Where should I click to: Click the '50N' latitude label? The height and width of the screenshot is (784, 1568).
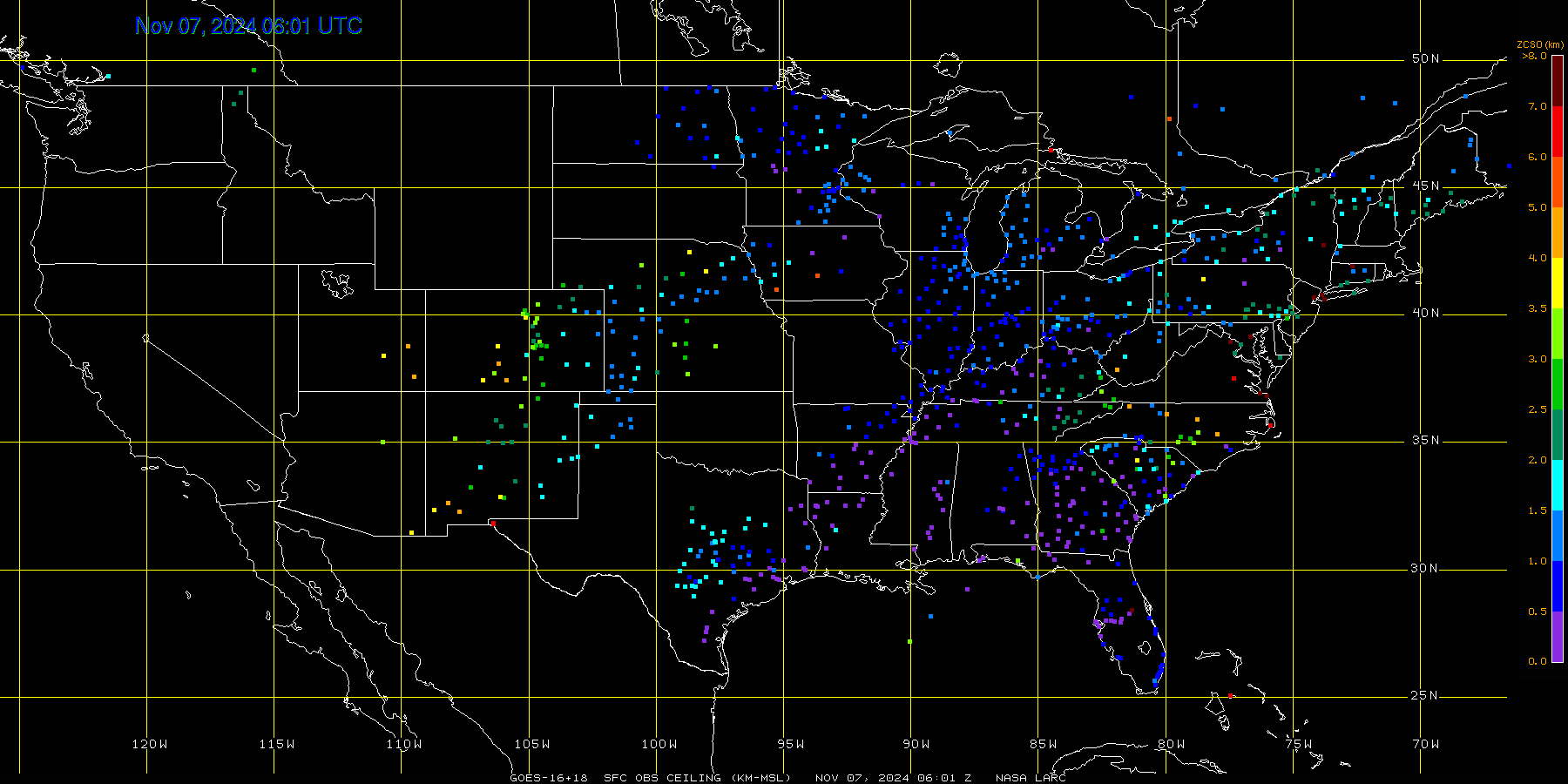pos(1426,58)
